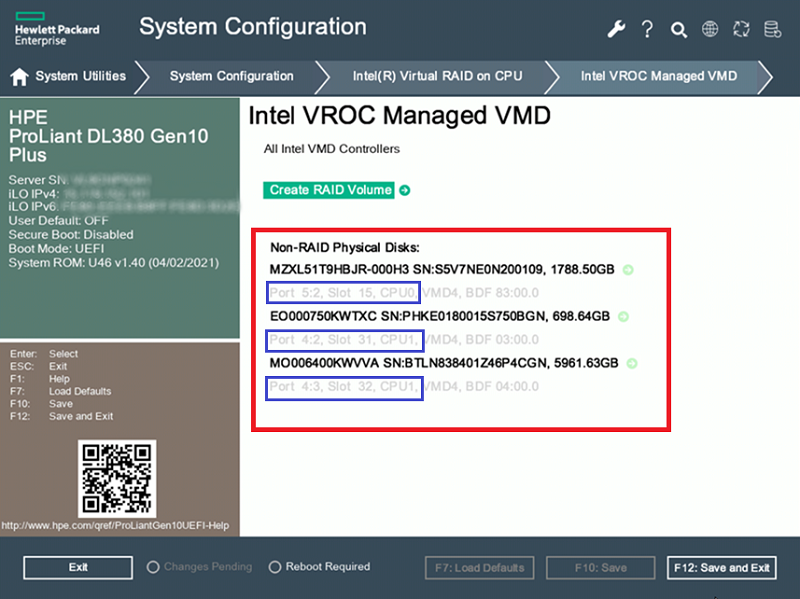Switch to the System Configuration breadcrumb tab
The image size is (800, 599).
point(232,76)
